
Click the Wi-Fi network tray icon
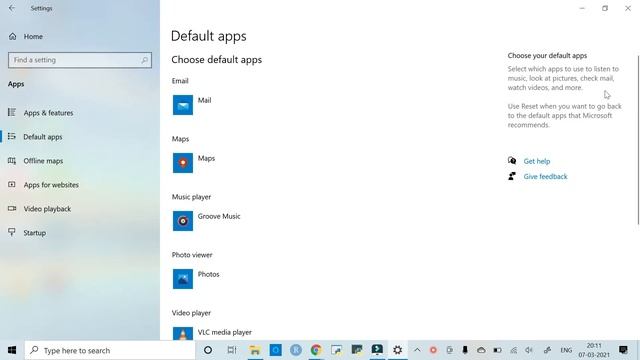513,350
